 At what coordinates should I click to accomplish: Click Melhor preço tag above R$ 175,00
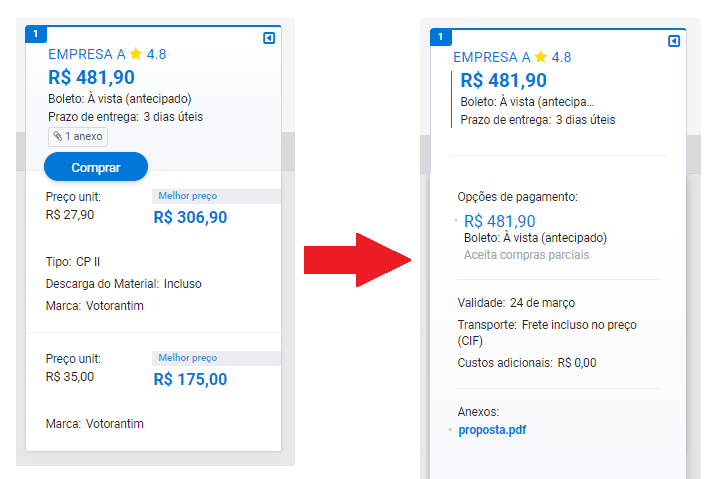(188, 358)
